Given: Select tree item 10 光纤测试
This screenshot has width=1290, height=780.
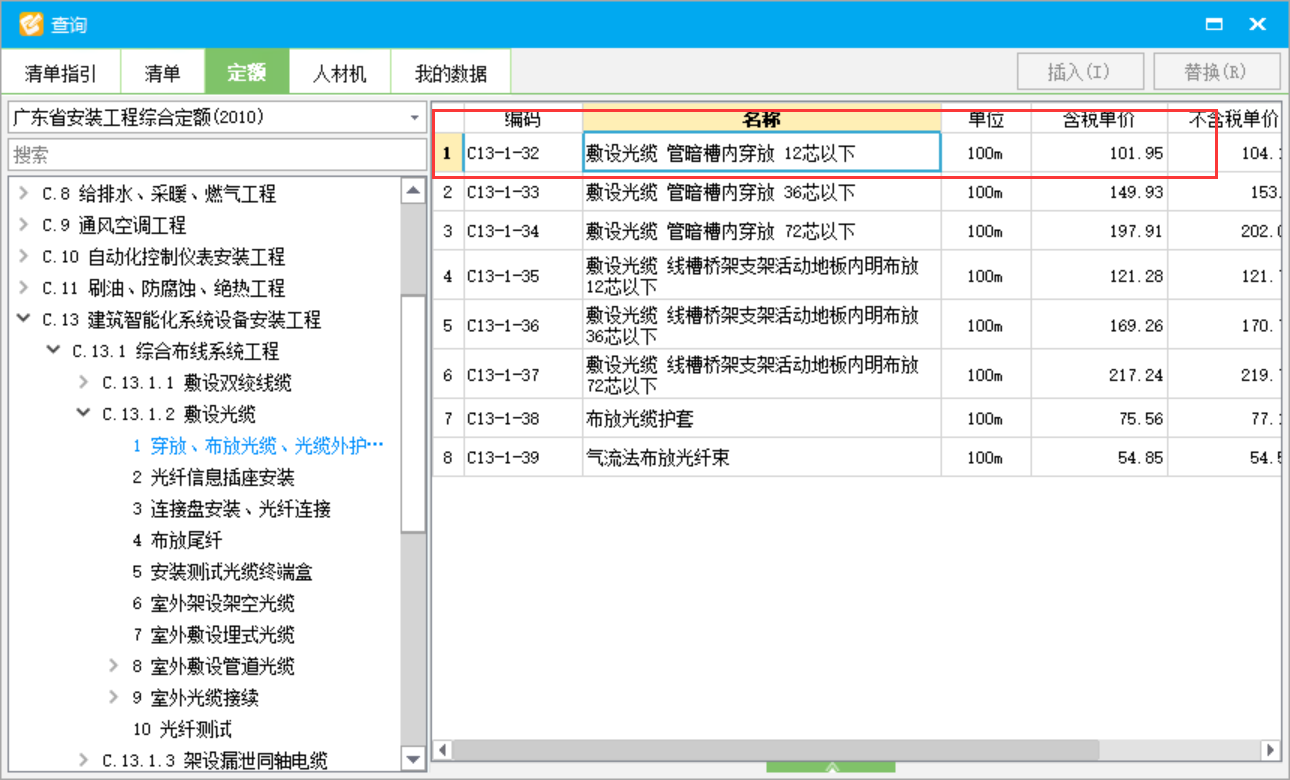Looking at the screenshot, I should coord(182,729).
